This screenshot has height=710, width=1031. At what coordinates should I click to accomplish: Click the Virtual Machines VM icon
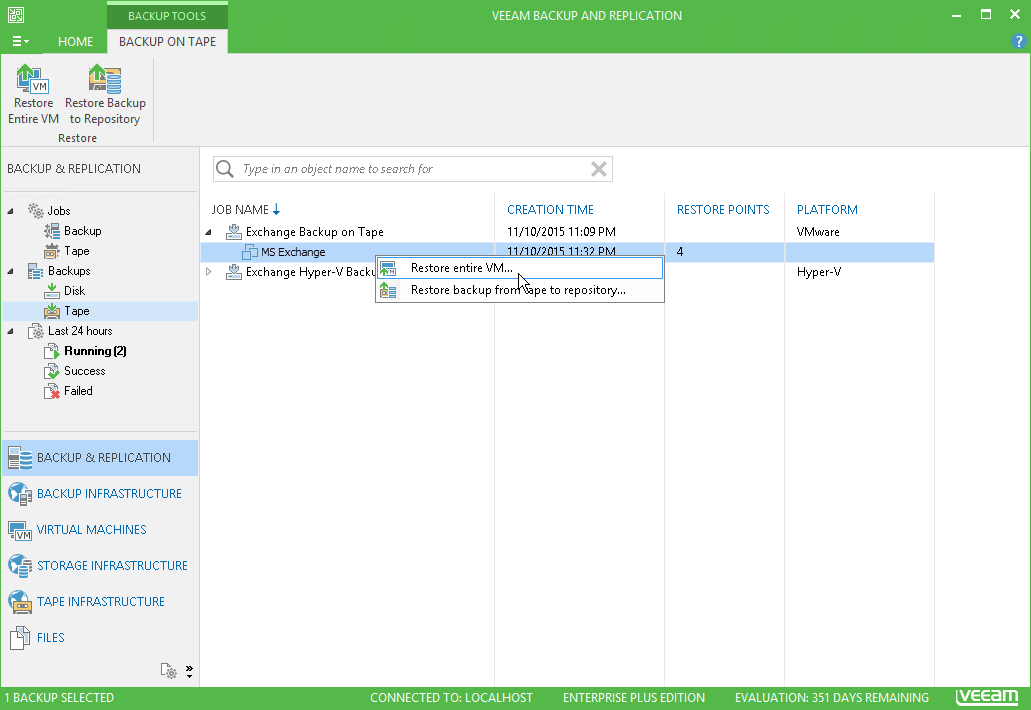[x=20, y=530]
